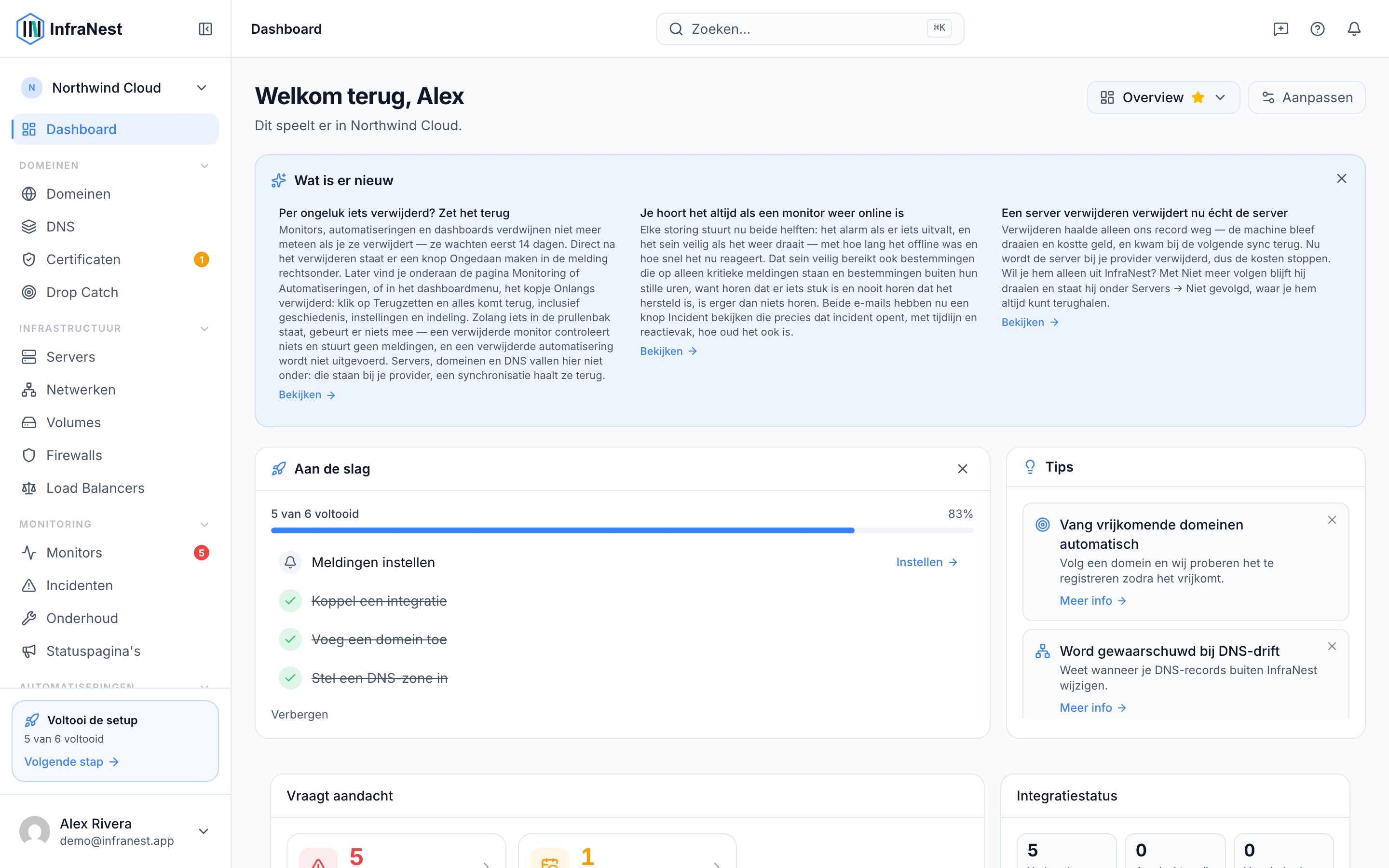Collapse the sidebar panel icon
Screen dimensions: 1389x868
click(x=205, y=29)
